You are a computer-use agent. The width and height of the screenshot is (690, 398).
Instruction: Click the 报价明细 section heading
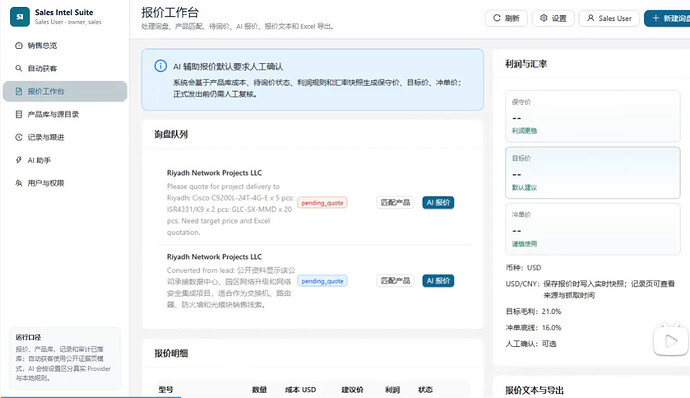click(x=171, y=353)
